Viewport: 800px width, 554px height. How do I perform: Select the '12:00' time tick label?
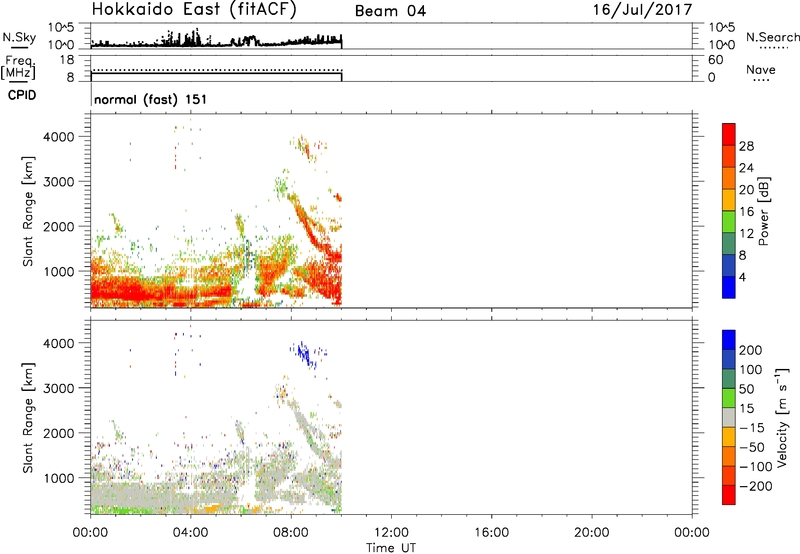(391, 533)
